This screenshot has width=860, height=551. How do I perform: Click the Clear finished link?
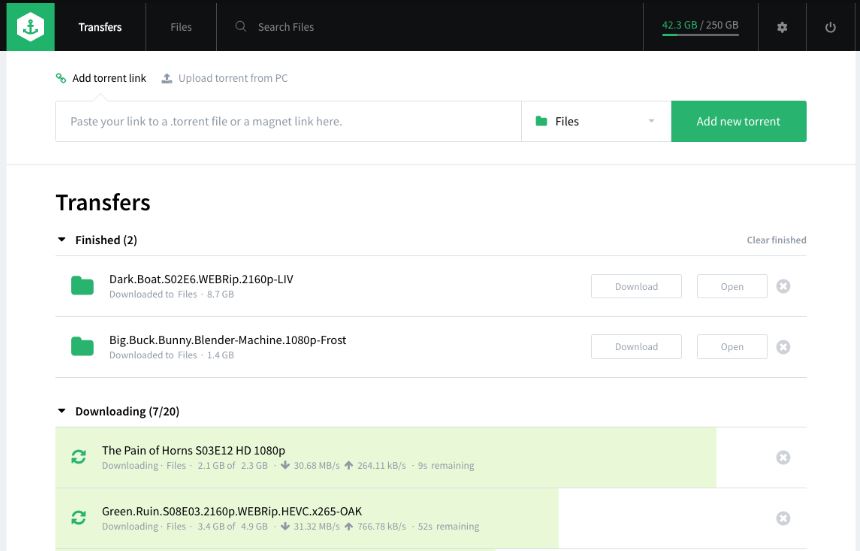tap(776, 240)
